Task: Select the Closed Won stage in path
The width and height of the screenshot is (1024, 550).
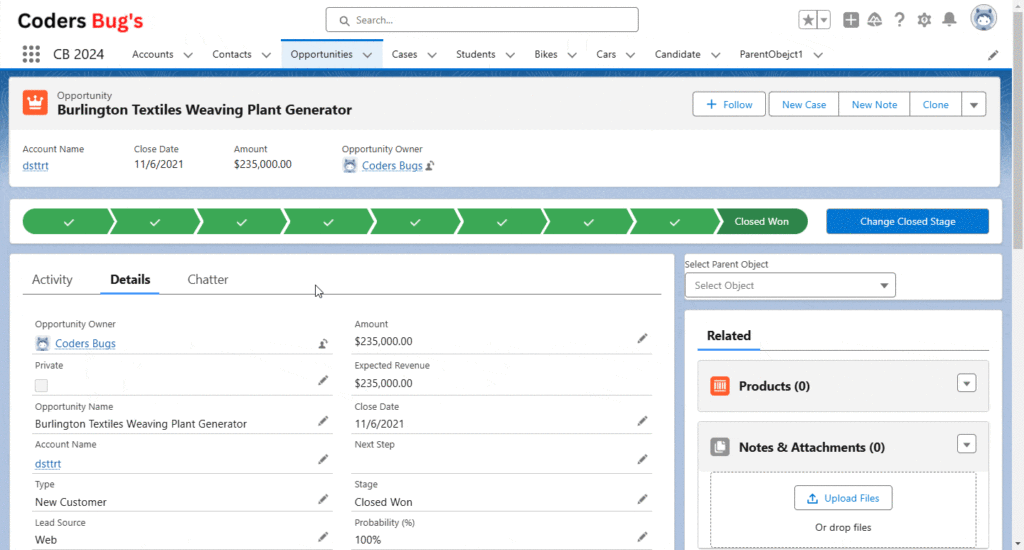Action: click(x=761, y=221)
